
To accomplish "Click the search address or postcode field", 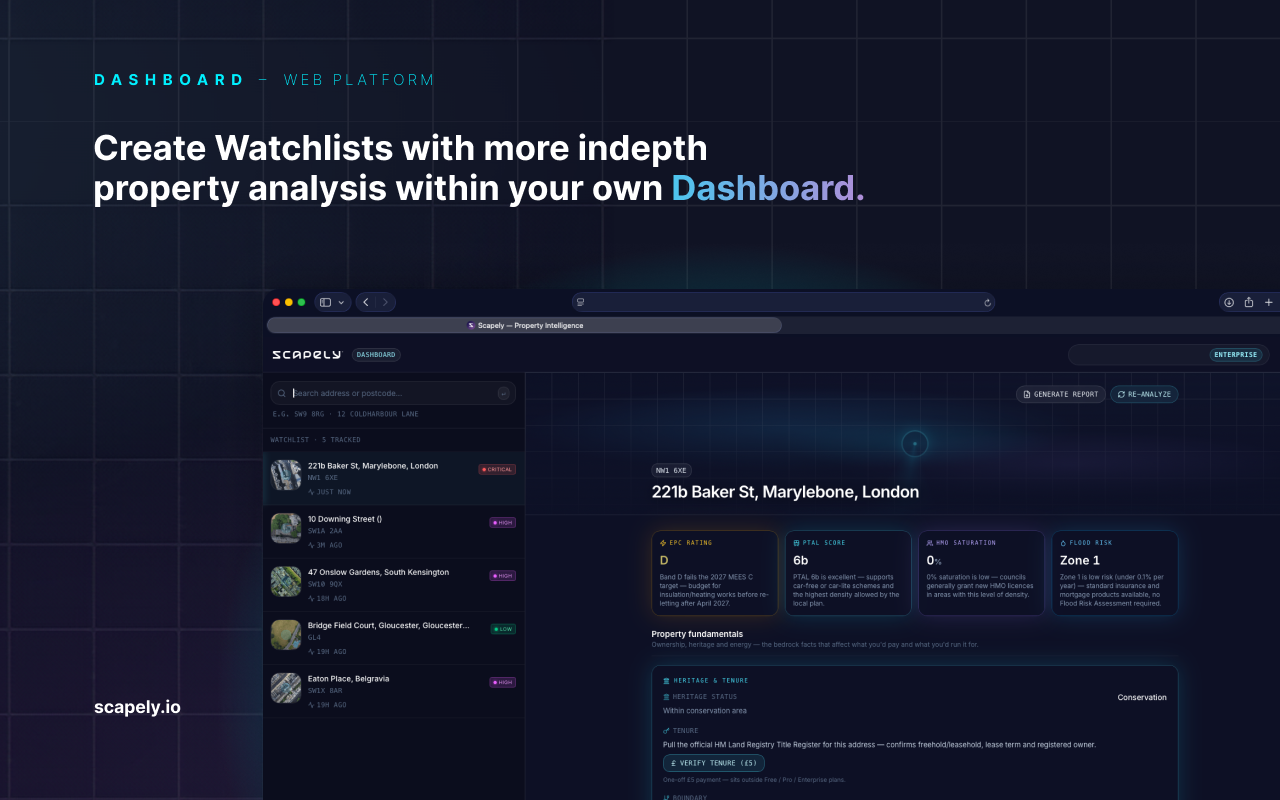I will (x=393, y=393).
